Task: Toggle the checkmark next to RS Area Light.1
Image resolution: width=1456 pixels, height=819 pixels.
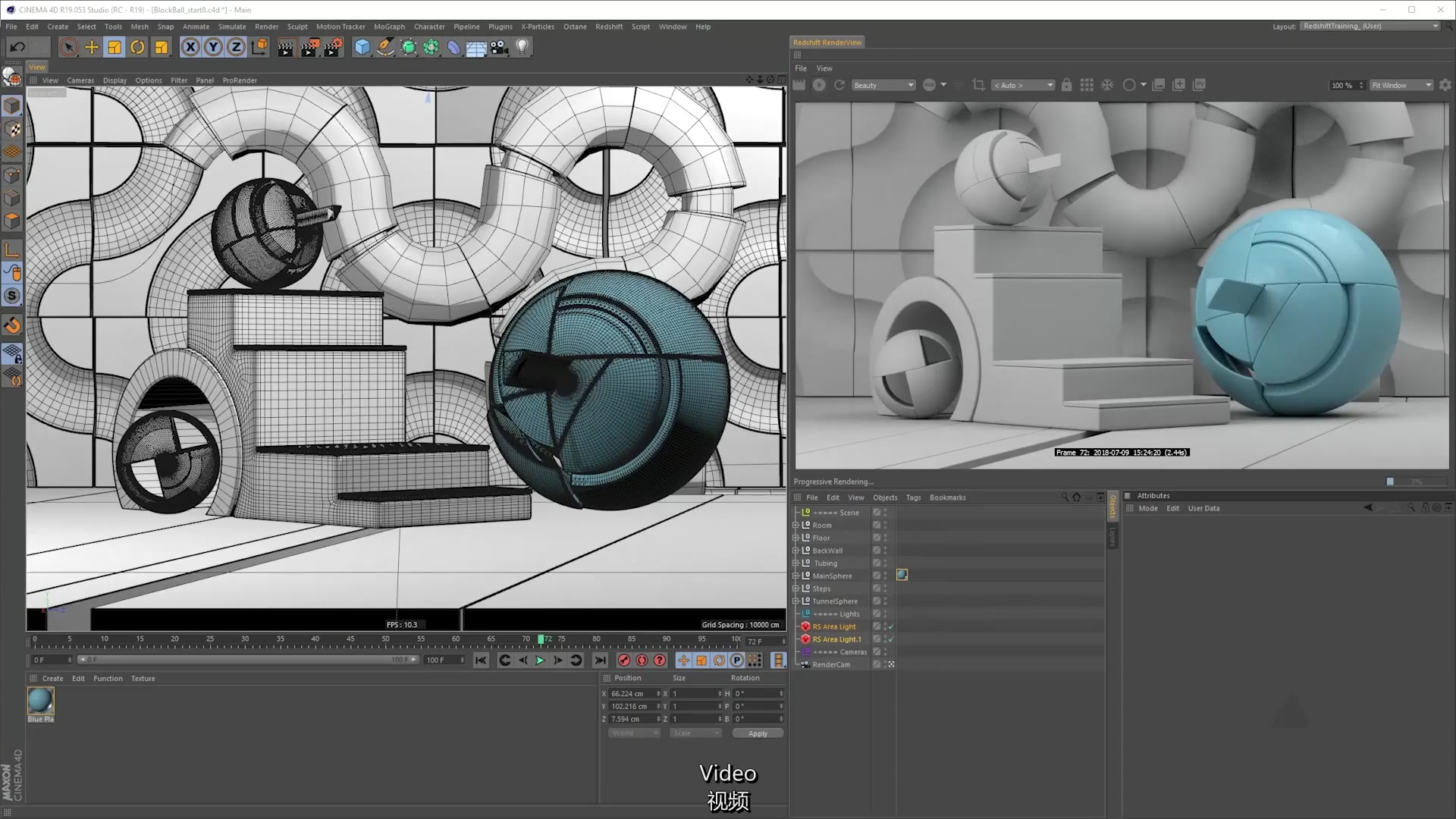Action: (892, 639)
